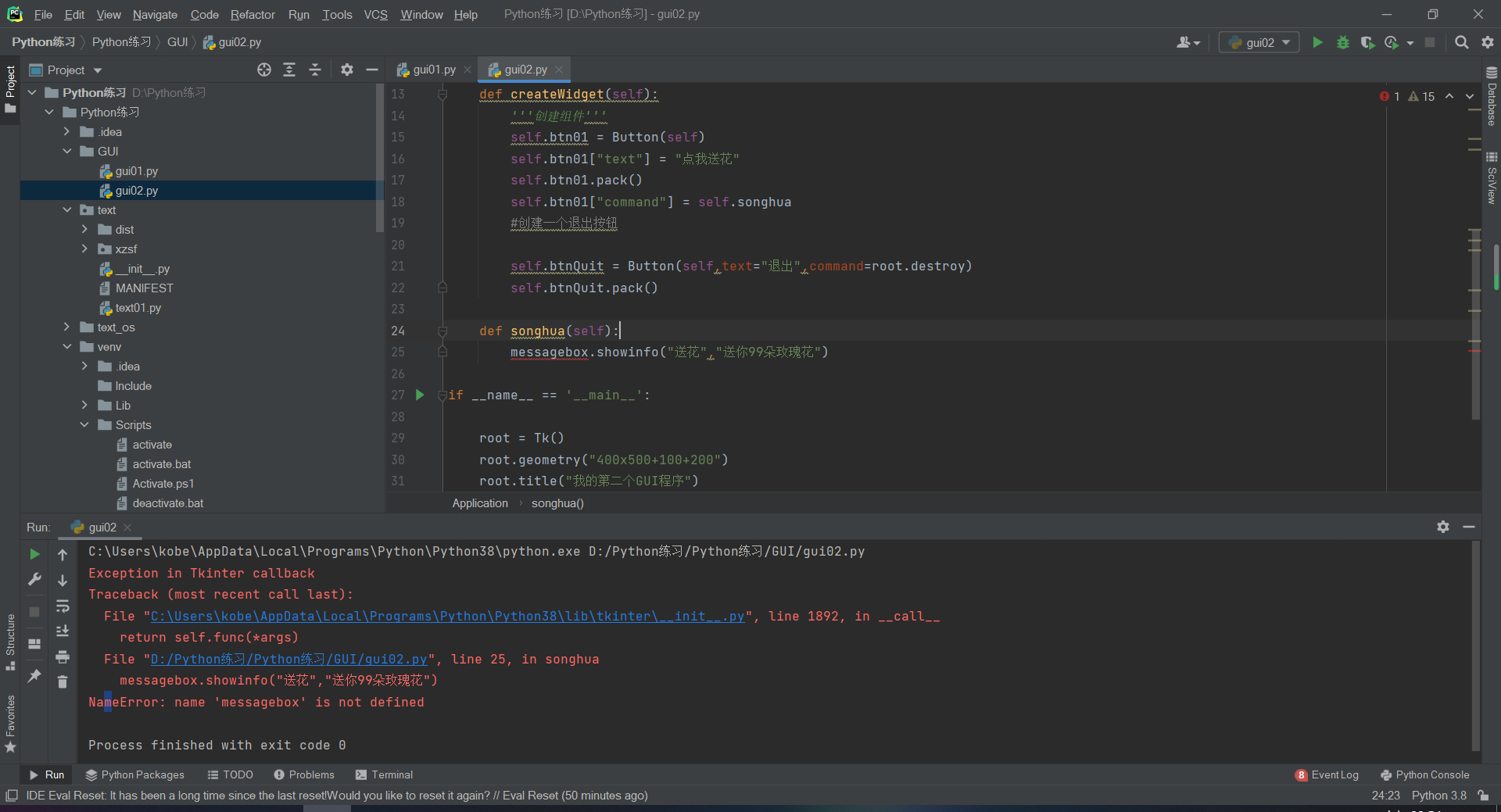Open the profiler run icon
1501x812 pixels.
pos(1392,42)
